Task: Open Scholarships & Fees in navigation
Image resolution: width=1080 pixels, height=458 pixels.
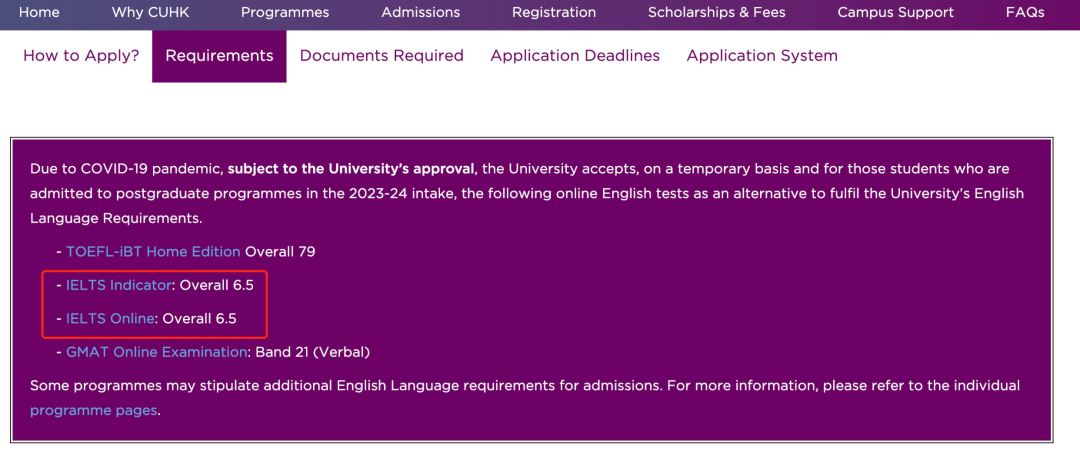Action: tap(716, 13)
